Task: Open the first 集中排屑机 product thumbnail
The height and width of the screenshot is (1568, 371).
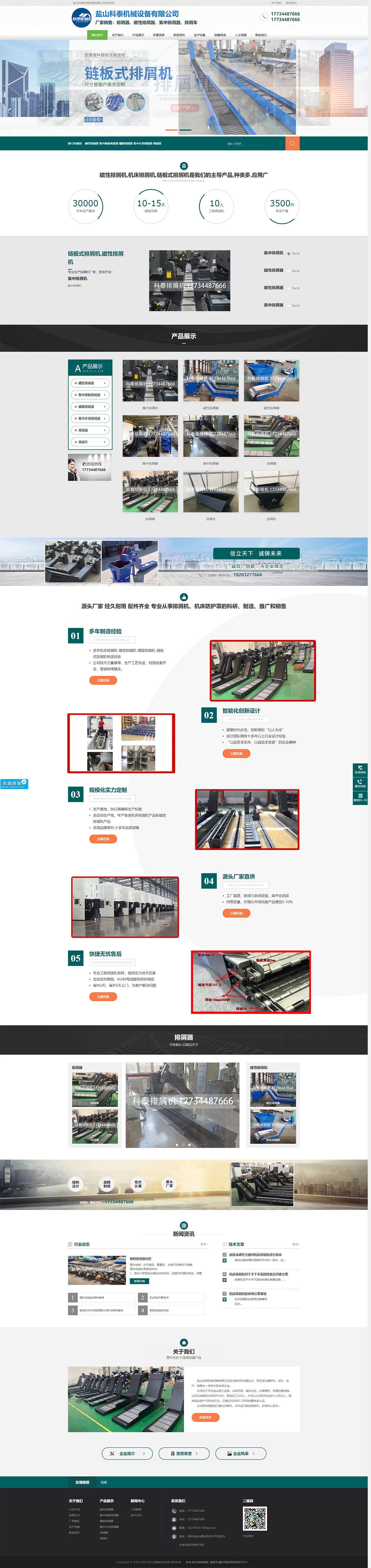Action: coord(150,381)
